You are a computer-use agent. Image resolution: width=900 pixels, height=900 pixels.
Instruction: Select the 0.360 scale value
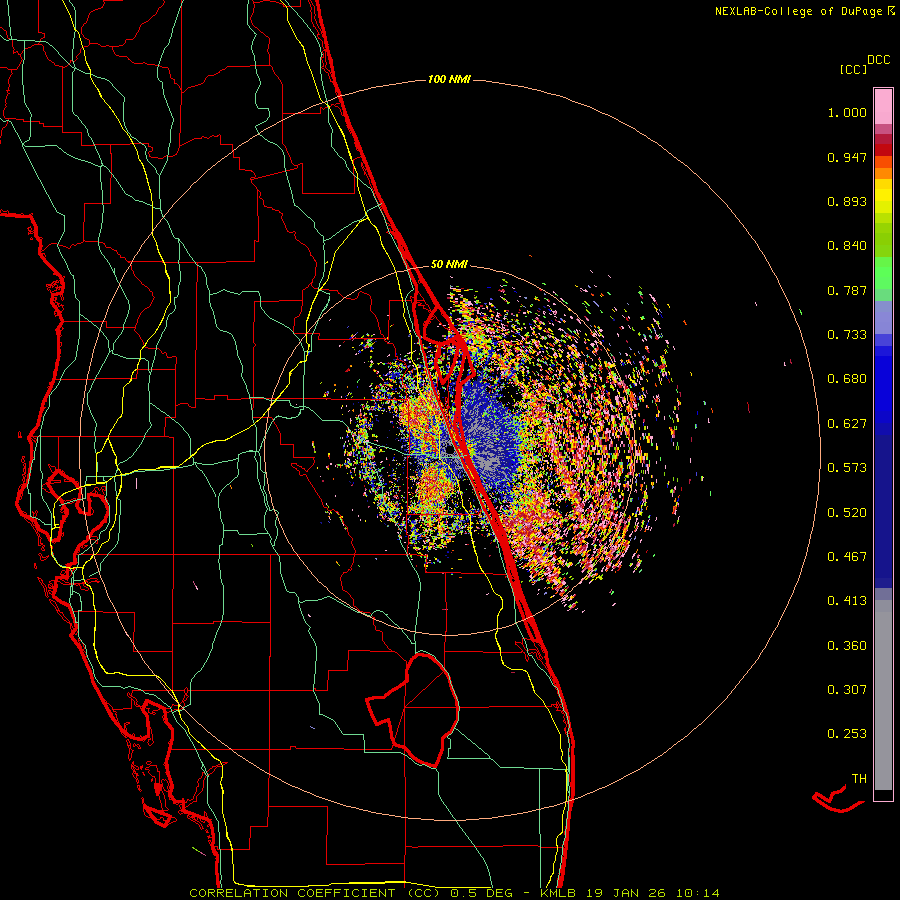[x=847, y=646]
